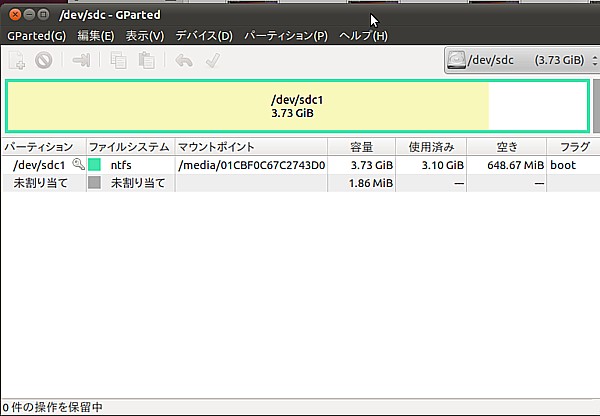The width and height of the screenshot is (600, 416).
Task: Open the 編集(E) menu
Action: pos(96,36)
